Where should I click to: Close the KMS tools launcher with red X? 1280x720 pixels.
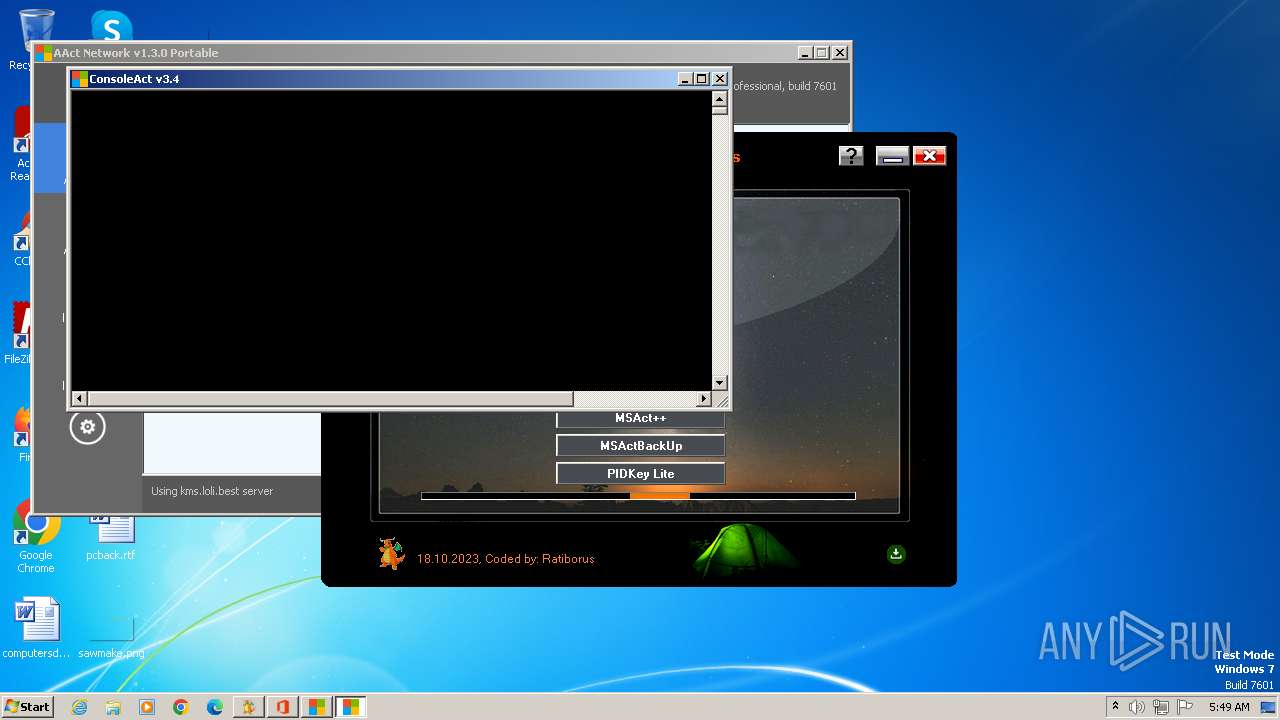coord(929,156)
